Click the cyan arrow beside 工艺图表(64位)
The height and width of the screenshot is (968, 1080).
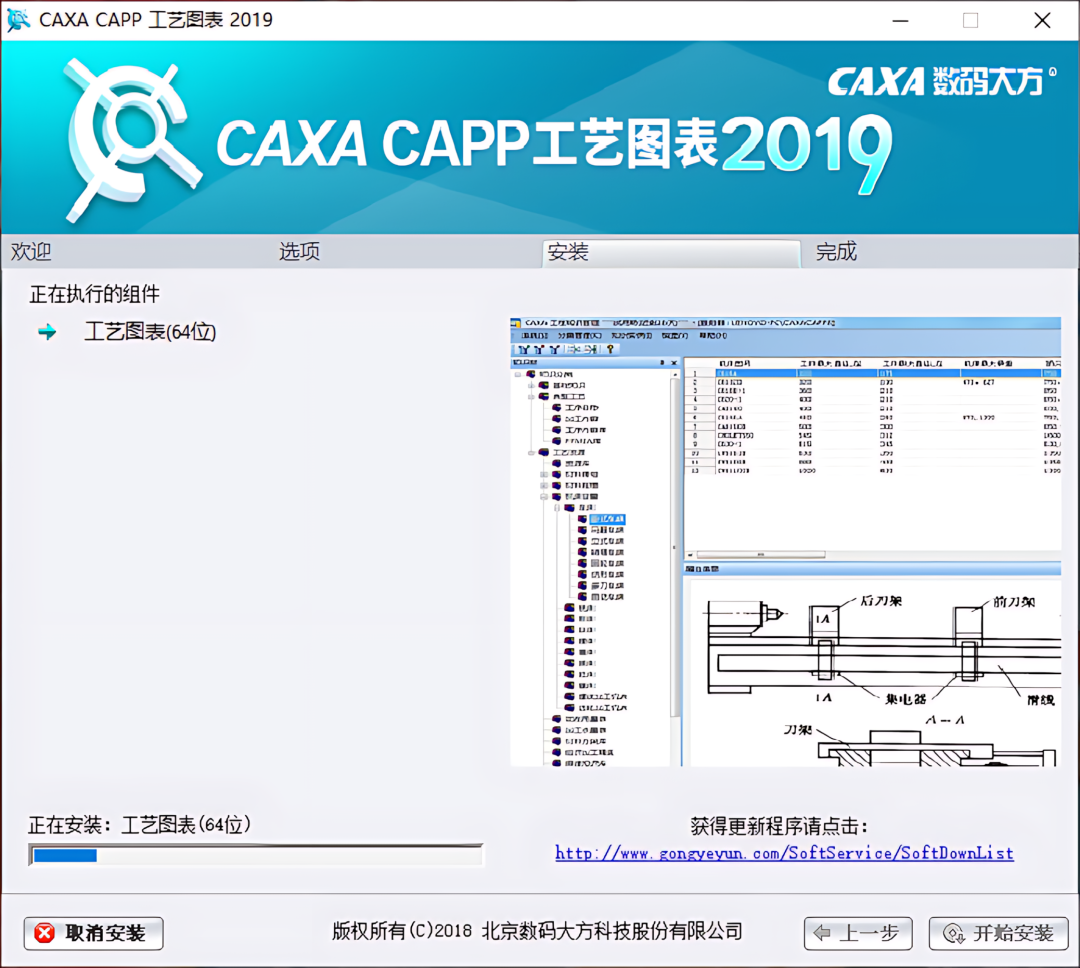47,332
